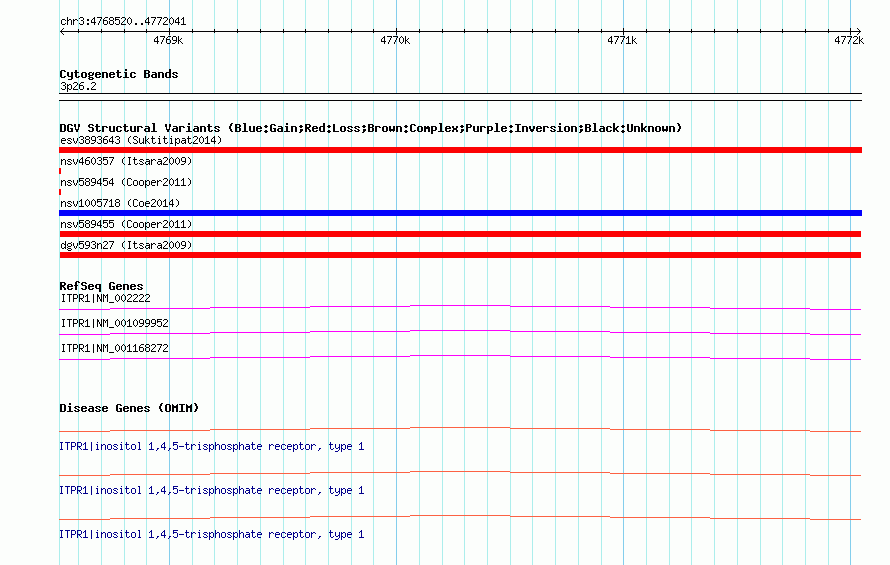Open the first ITPR1 inositol trisphosphate receptor link
The width and height of the screenshot is (890, 565).
pyautogui.click(x=212, y=446)
